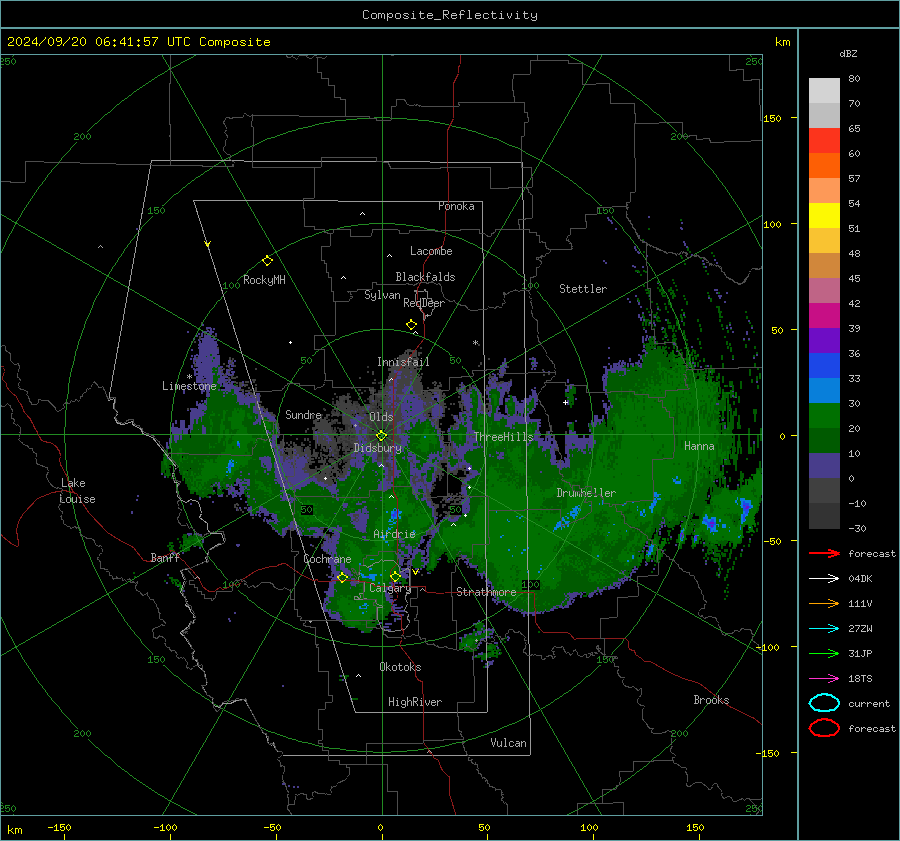Click the Ponoka city label
Viewport: 900px width, 841px height.
pos(456,206)
